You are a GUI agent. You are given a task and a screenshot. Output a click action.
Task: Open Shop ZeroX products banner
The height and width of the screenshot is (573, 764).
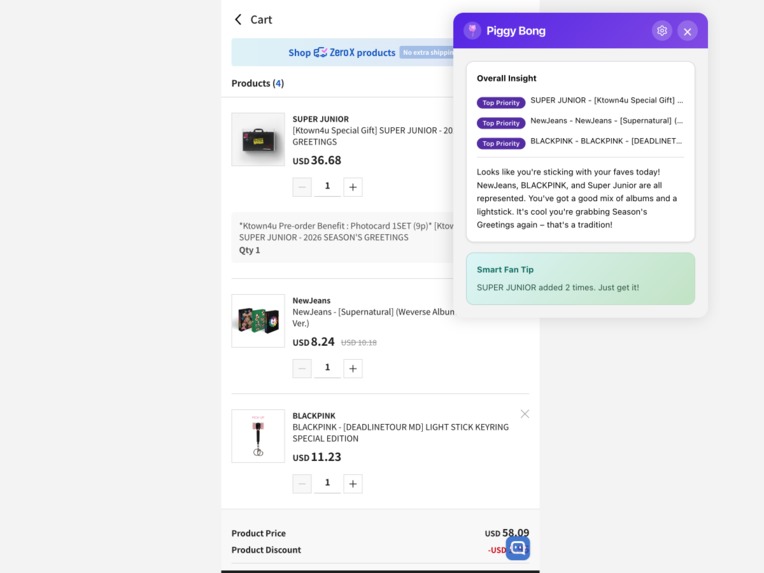point(342,52)
